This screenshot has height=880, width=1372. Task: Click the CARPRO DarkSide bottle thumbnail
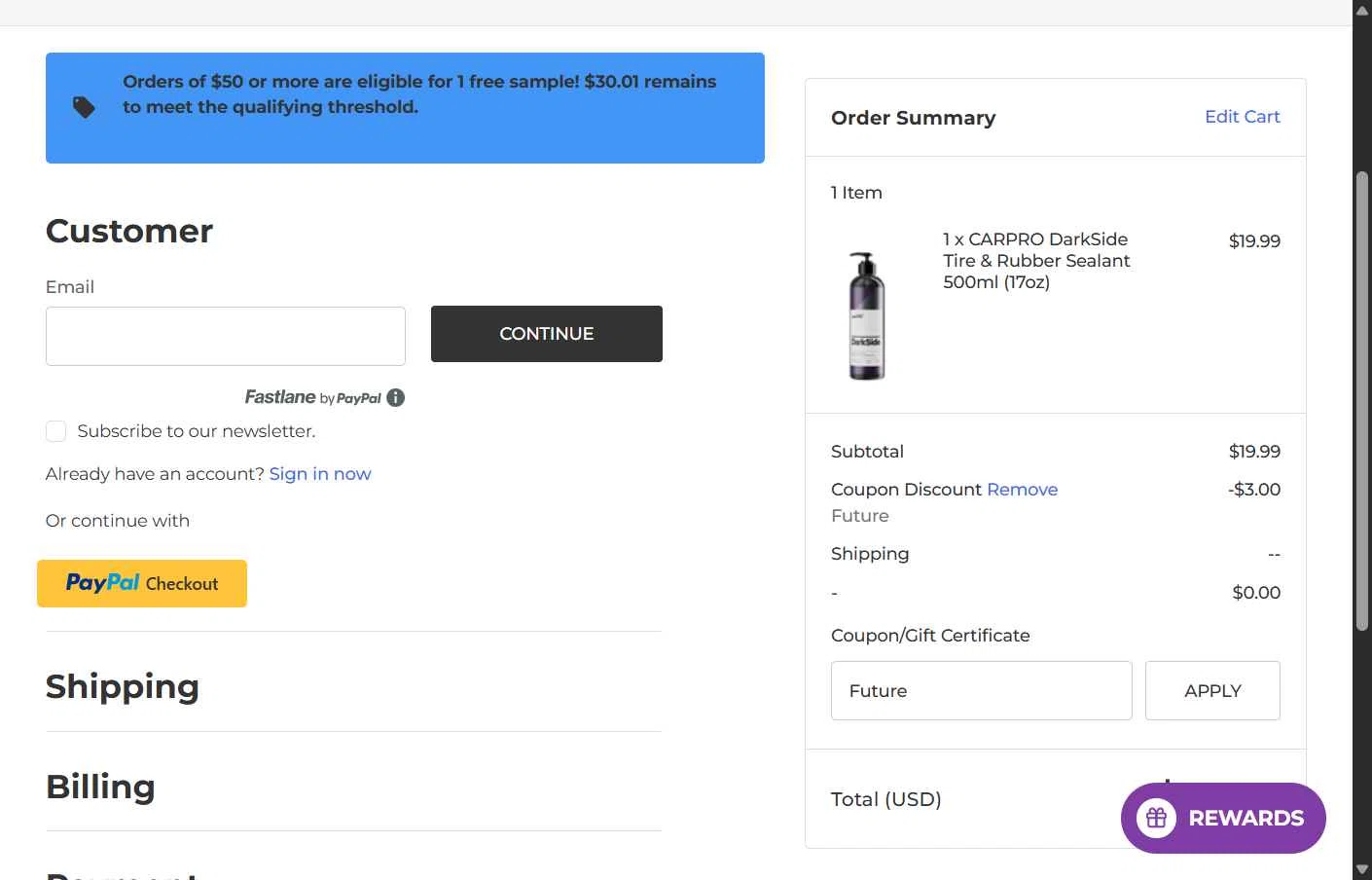click(866, 316)
